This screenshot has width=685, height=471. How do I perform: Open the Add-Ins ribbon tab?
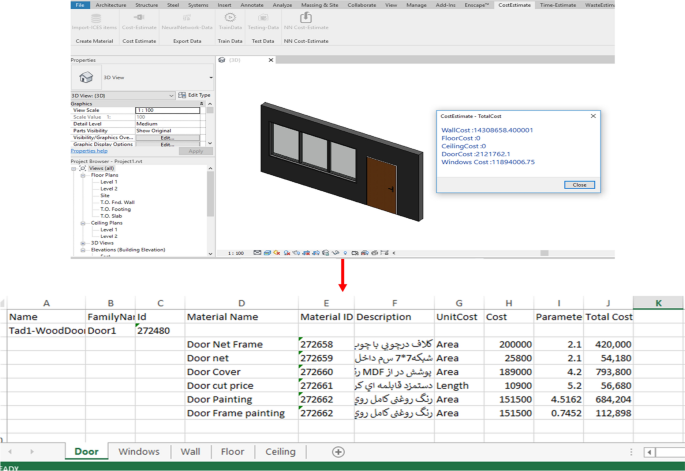[x=446, y=5]
